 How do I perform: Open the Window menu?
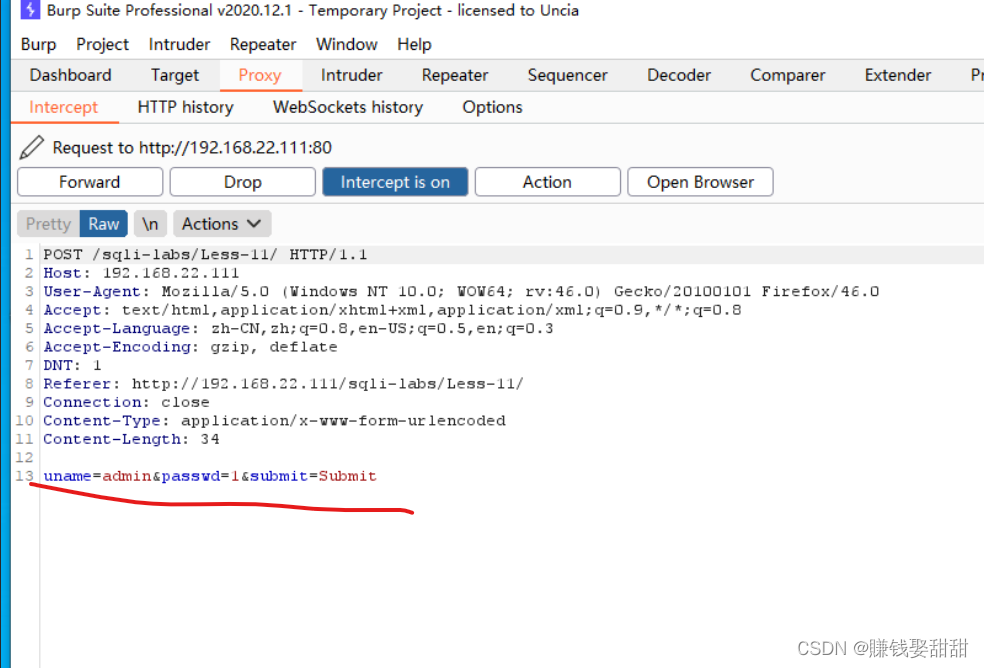[346, 45]
